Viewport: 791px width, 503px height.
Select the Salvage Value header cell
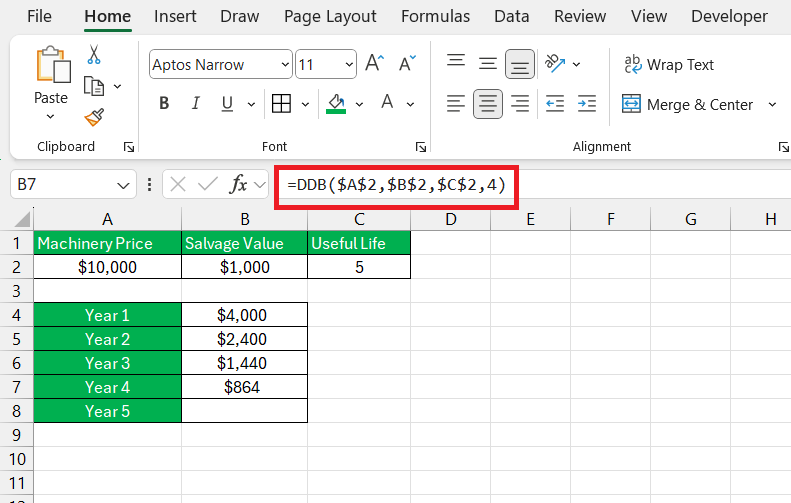point(244,243)
